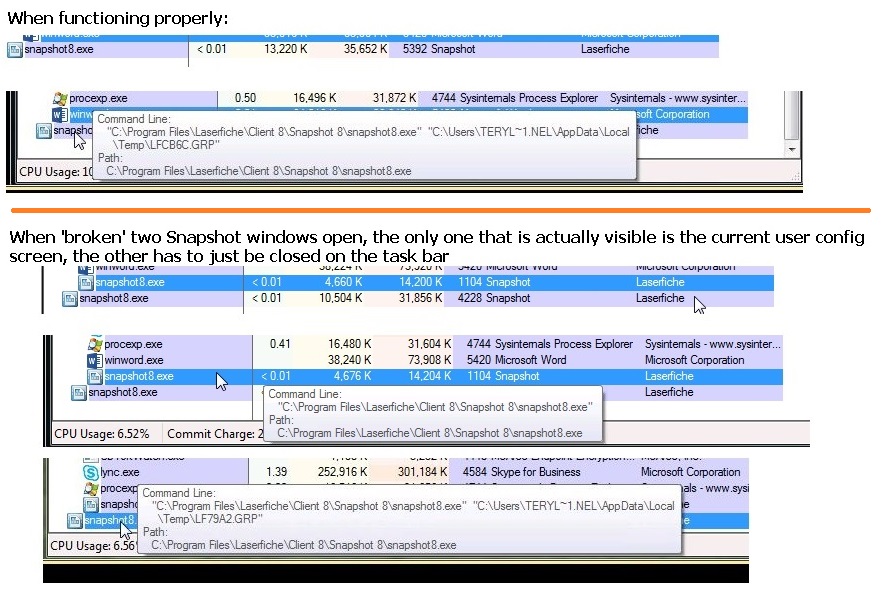The image size is (891, 594).
Task: Click the snapshot icon left of the LF79A2.GRP tooltip
Action: click(74, 521)
